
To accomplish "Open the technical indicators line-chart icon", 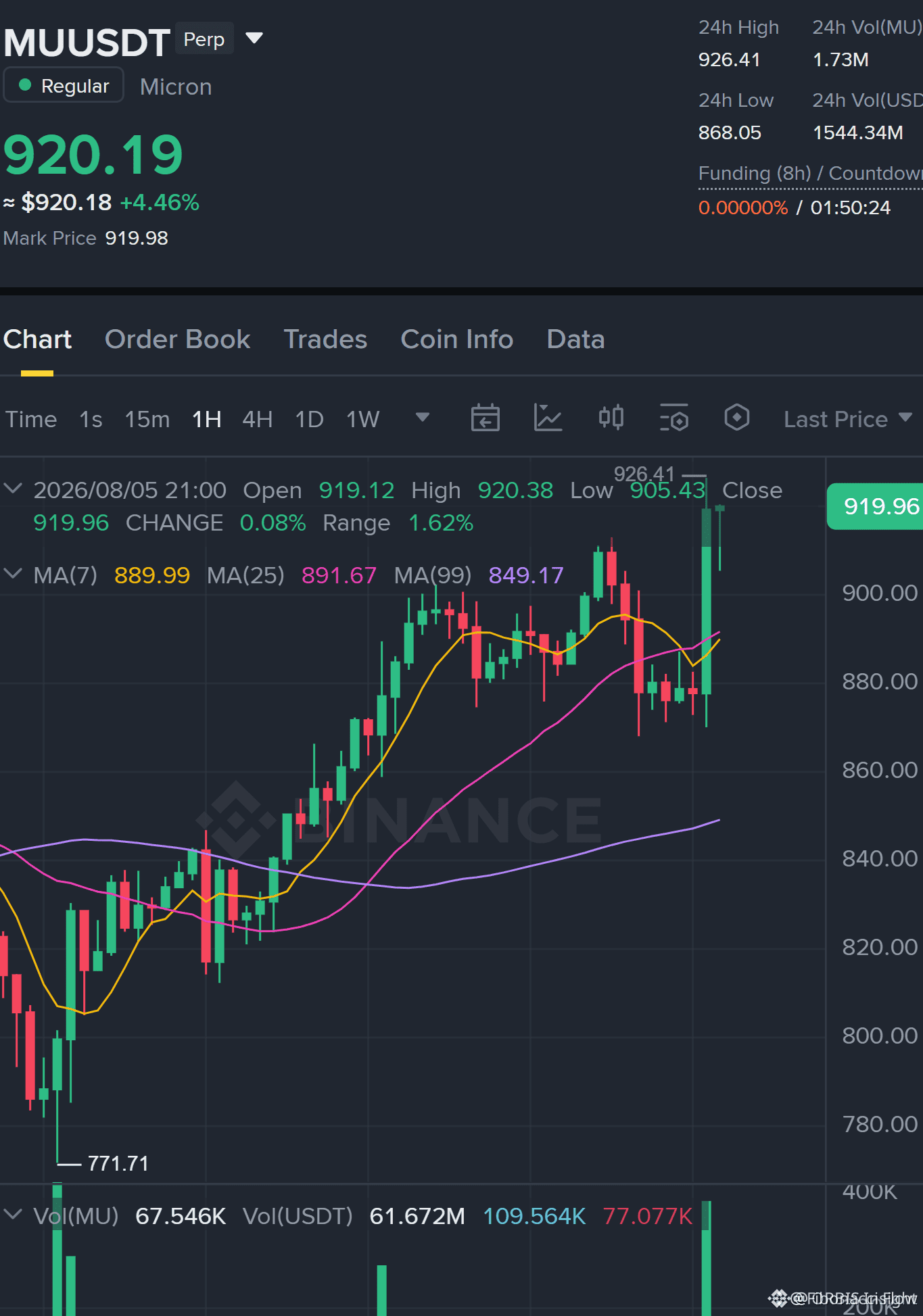I will coord(548,418).
